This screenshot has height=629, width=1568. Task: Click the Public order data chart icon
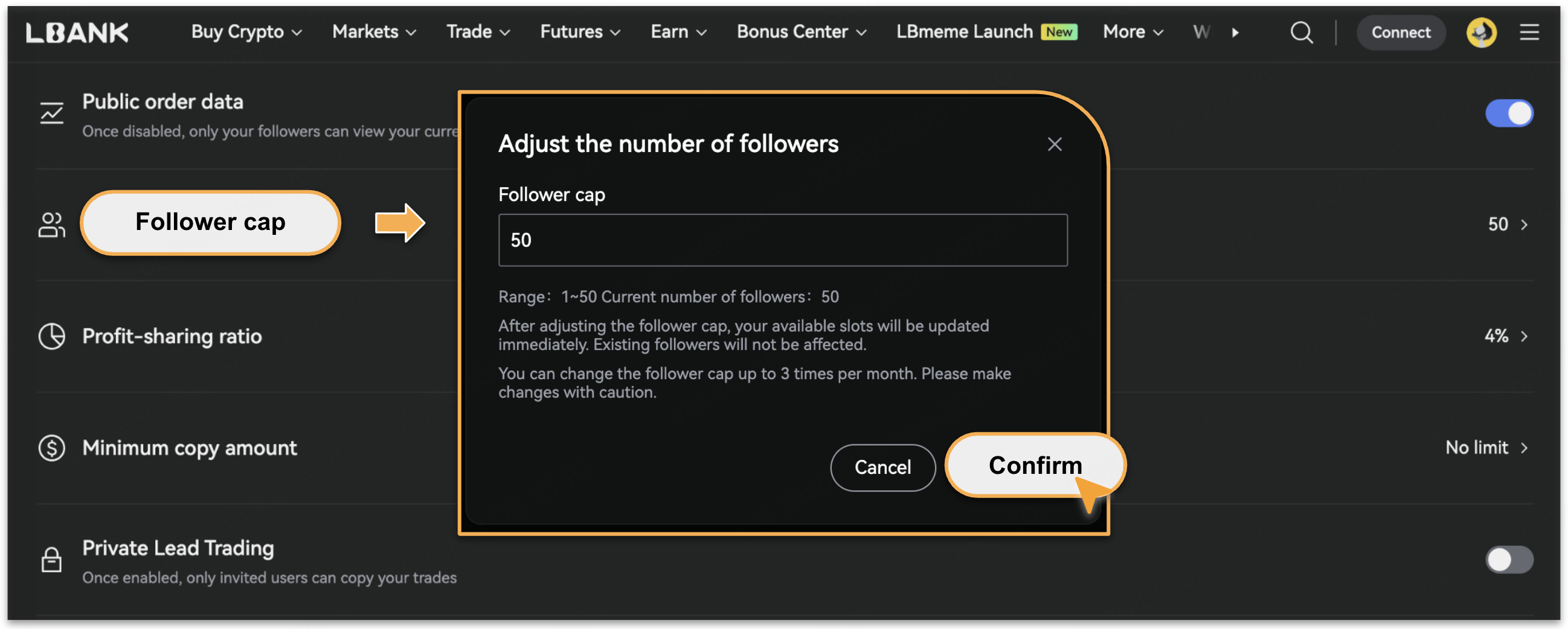[52, 113]
